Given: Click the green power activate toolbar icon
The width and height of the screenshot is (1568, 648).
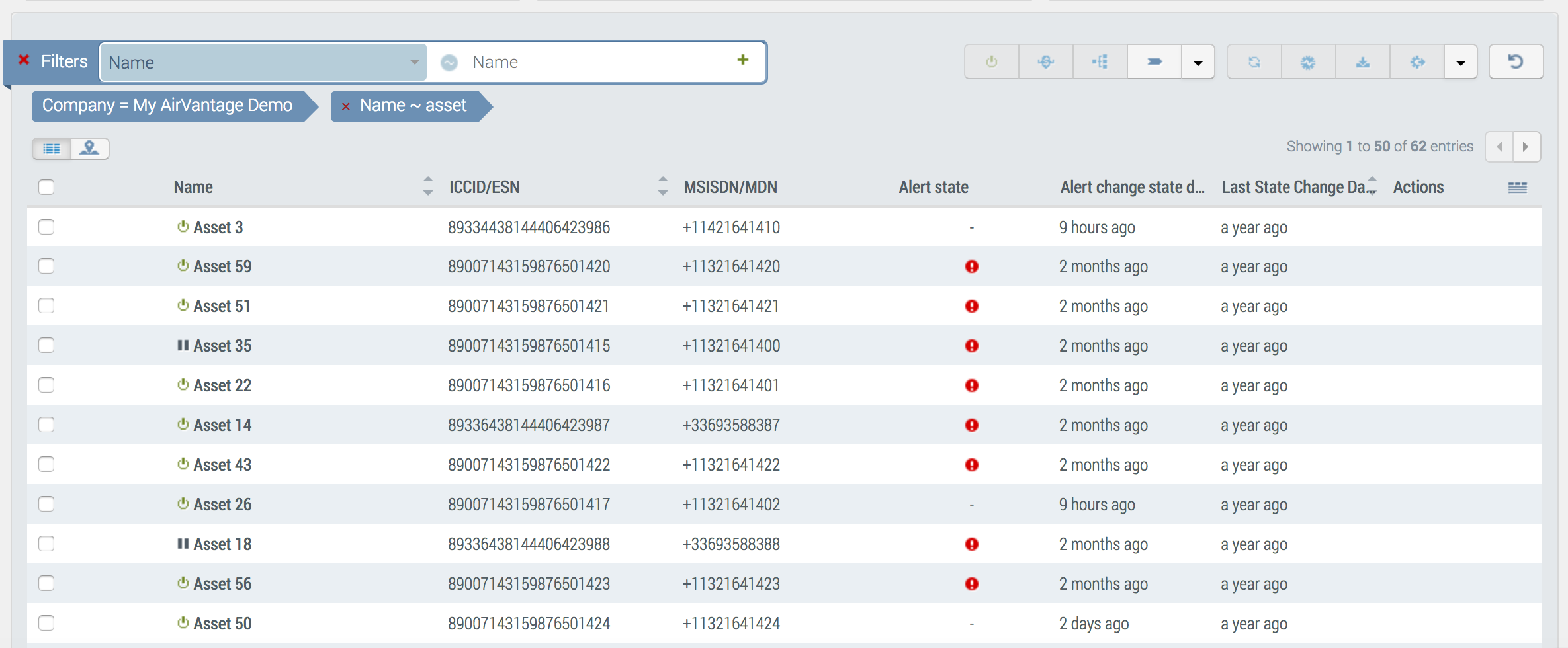Looking at the screenshot, I should pyautogui.click(x=991, y=62).
